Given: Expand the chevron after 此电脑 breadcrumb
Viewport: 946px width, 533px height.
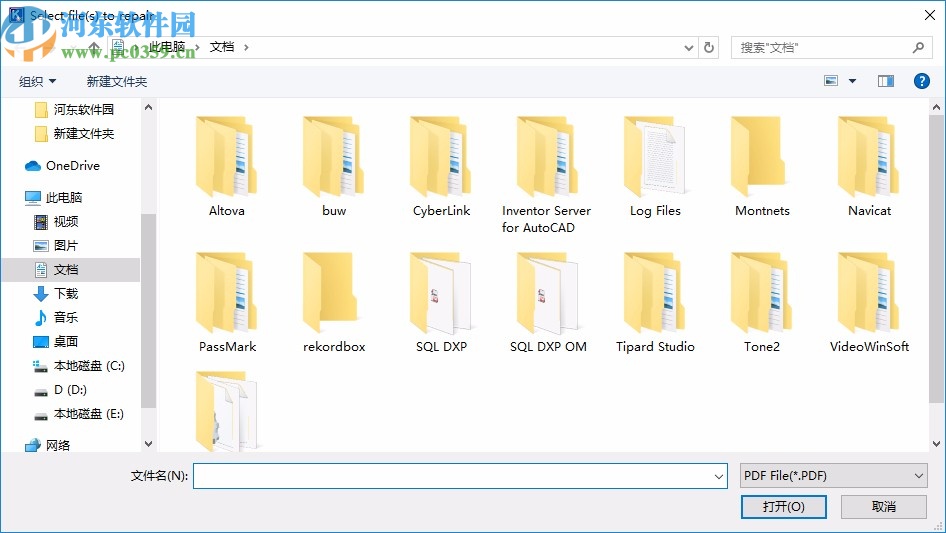Looking at the screenshot, I should point(197,47).
